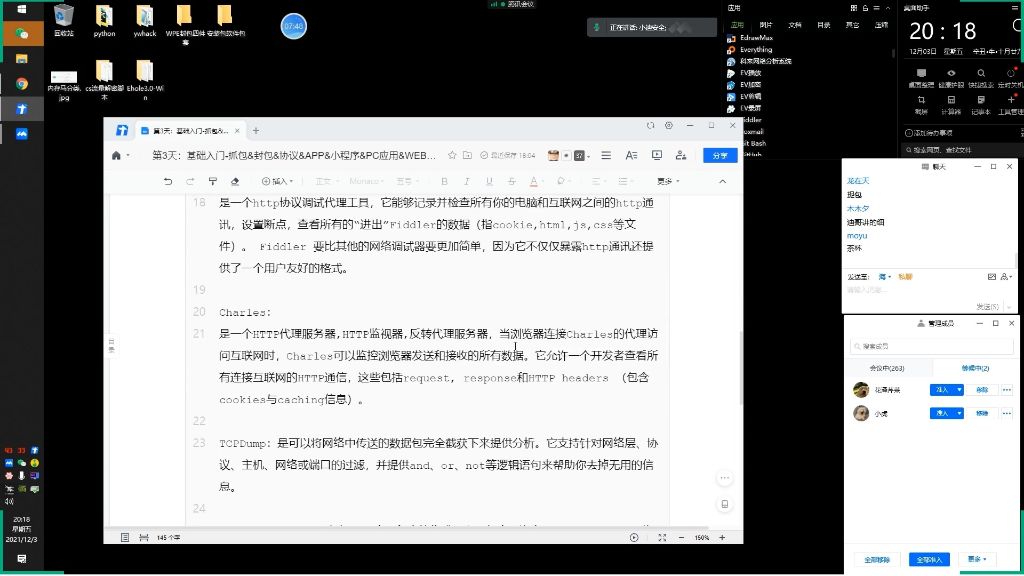Click the fullscreen icon in the bottom bar

click(662, 537)
